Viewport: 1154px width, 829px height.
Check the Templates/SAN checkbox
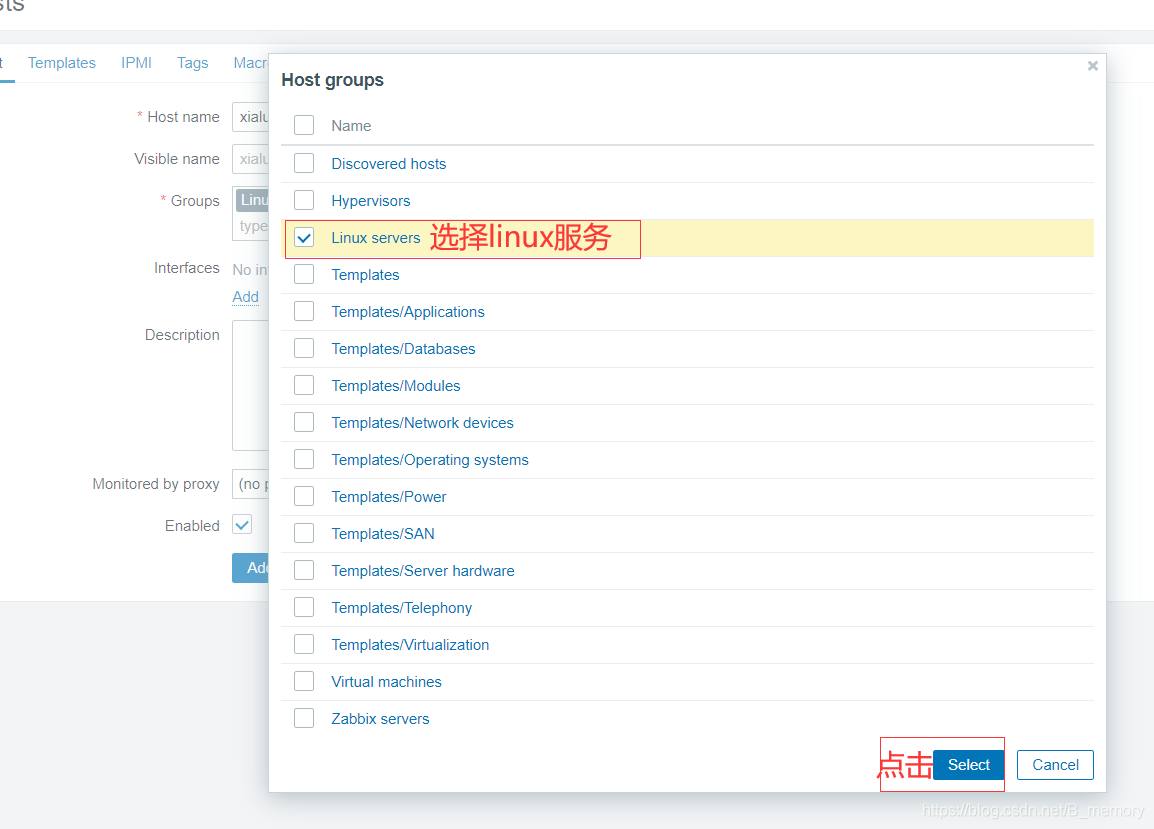[304, 533]
